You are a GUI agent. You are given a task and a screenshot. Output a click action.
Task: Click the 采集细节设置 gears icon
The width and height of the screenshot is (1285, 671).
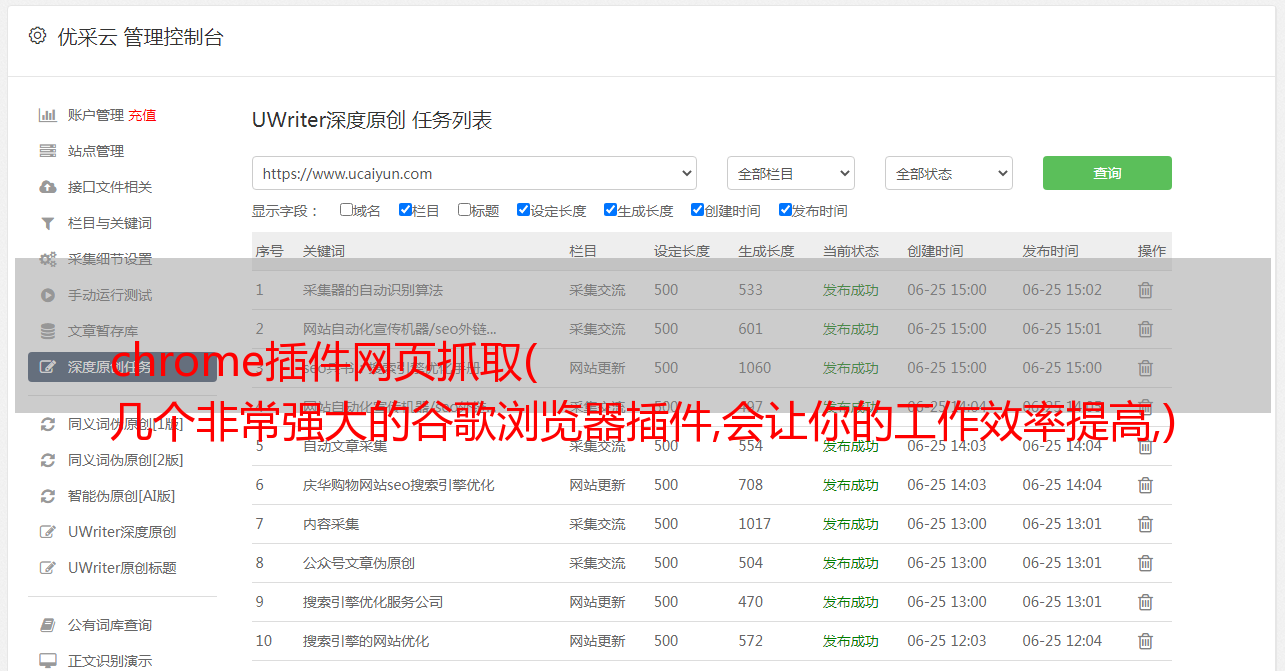tap(47, 259)
